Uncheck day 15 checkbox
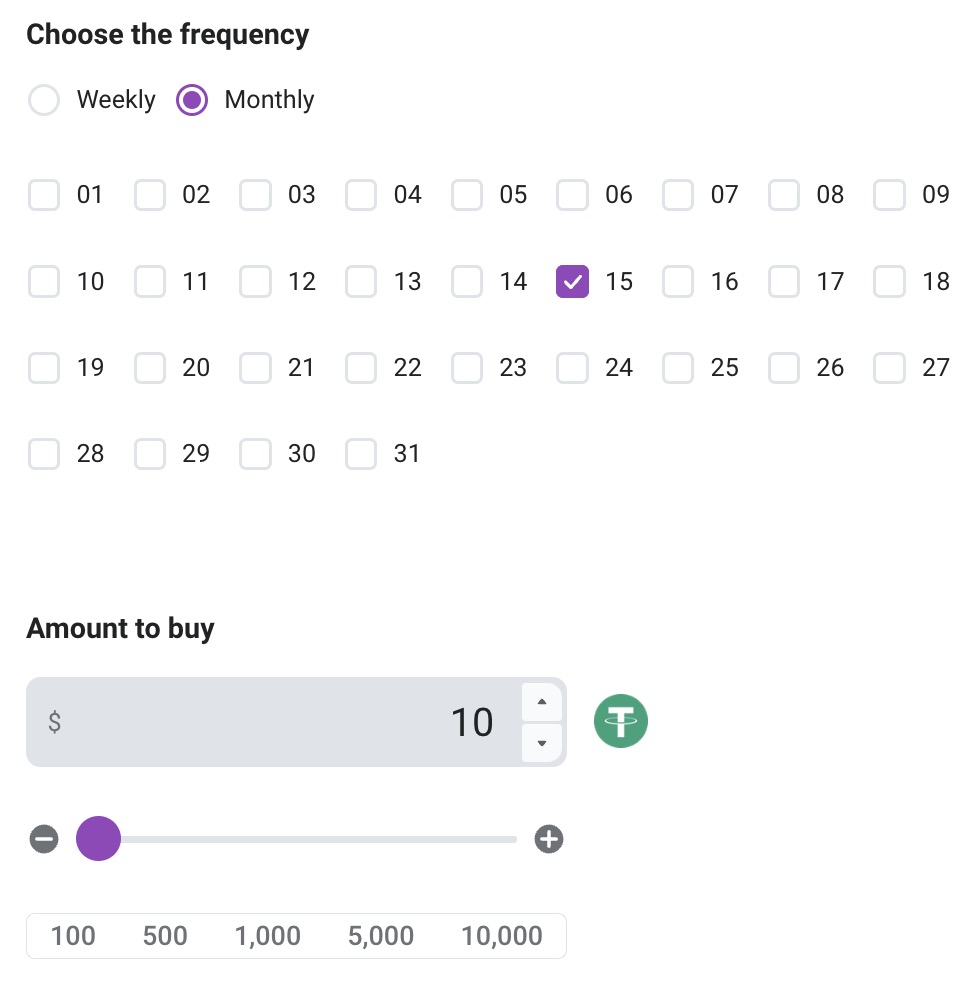The image size is (970, 992). click(x=573, y=282)
